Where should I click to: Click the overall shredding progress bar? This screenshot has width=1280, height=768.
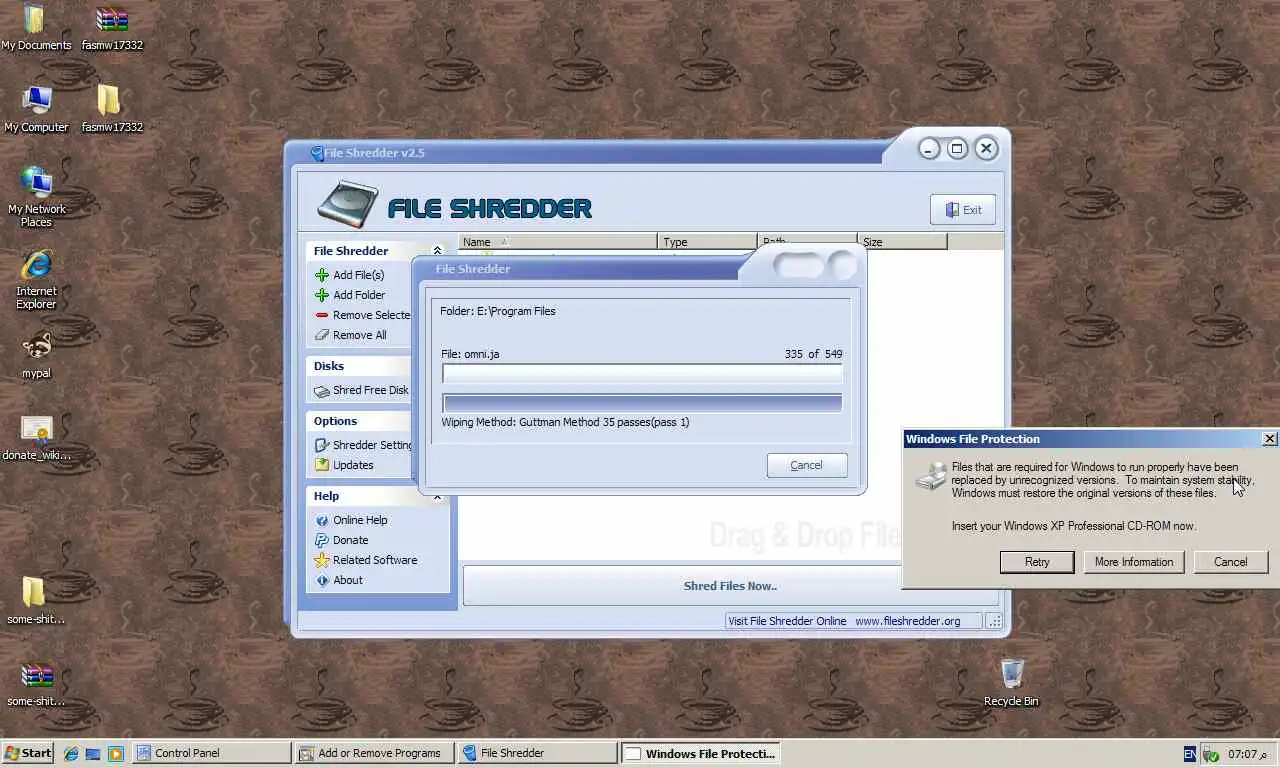(x=642, y=403)
